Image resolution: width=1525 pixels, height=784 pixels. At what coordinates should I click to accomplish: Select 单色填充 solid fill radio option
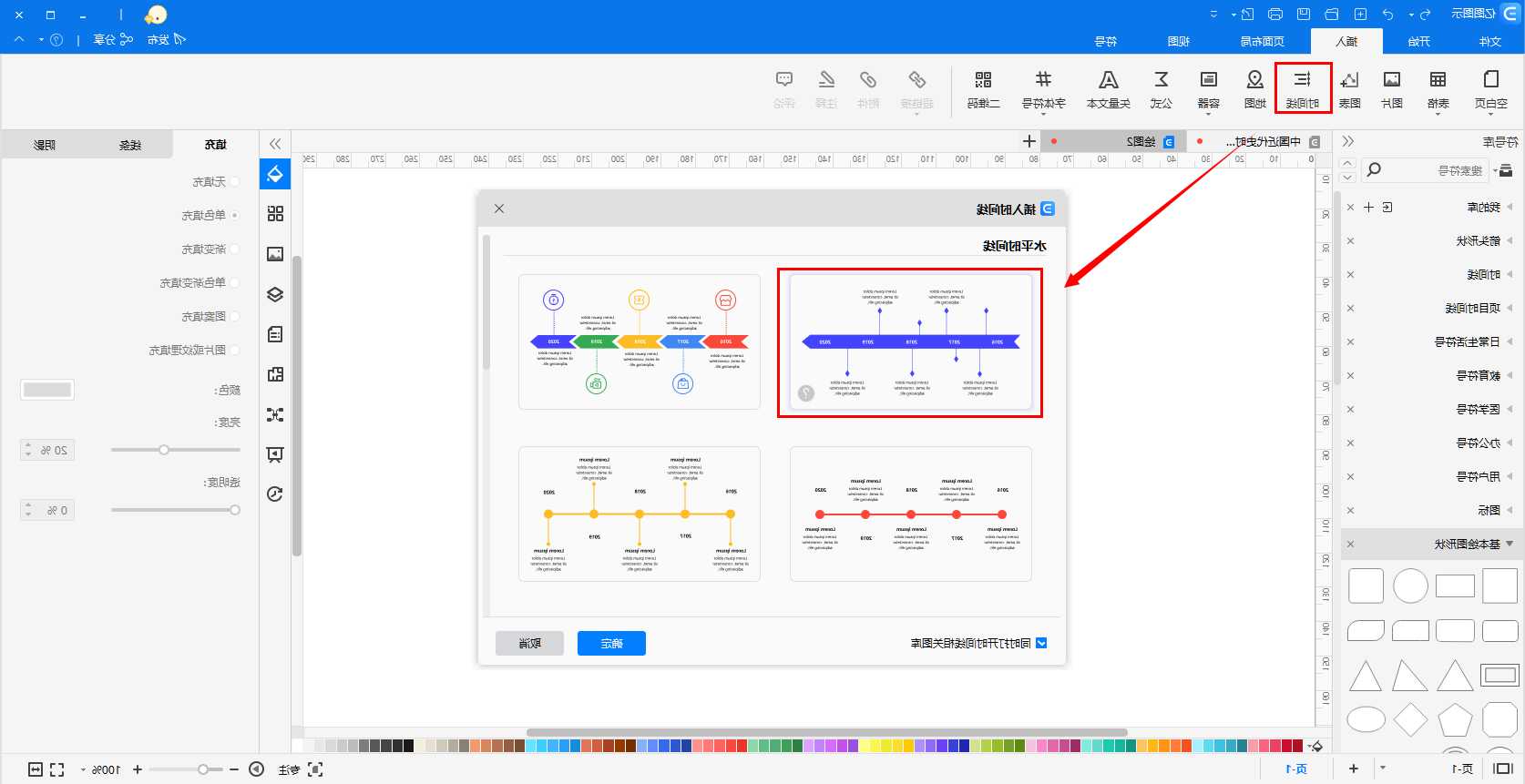(235, 216)
